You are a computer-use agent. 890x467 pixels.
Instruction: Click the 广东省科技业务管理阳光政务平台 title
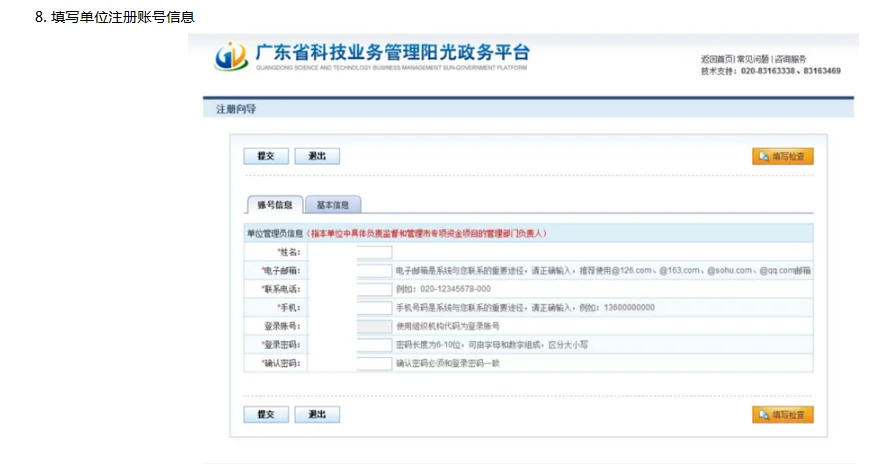[x=392, y=52]
